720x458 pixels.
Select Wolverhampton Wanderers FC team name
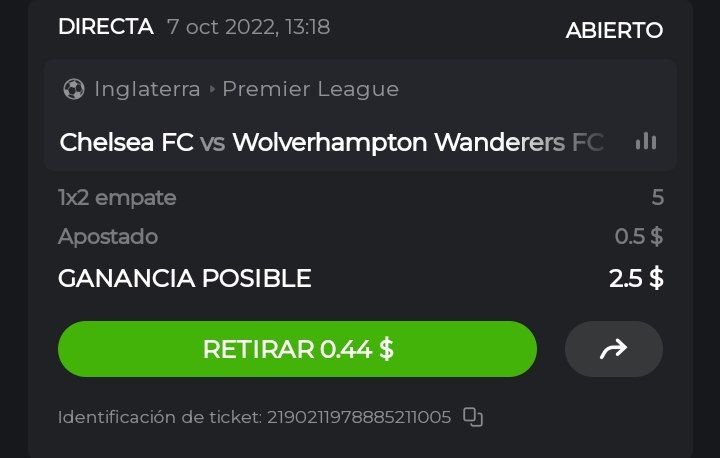(x=417, y=142)
